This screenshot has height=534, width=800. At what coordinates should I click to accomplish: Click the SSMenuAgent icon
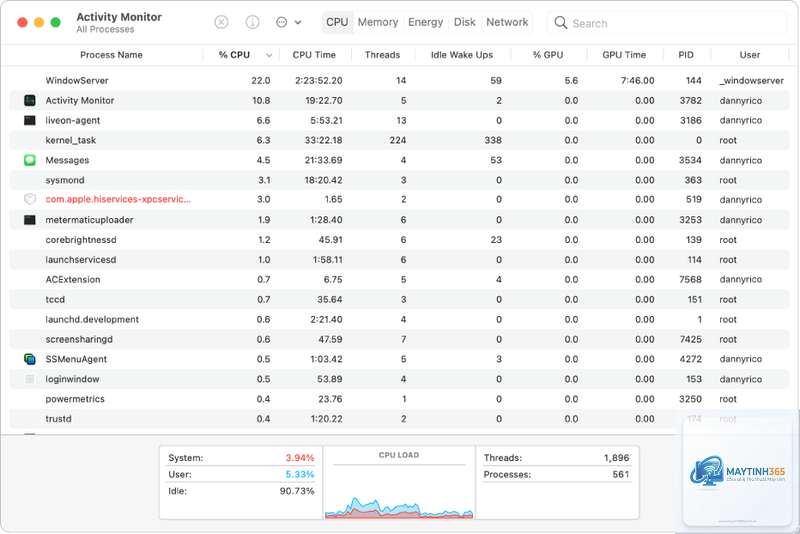pyautogui.click(x=30, y=359)
